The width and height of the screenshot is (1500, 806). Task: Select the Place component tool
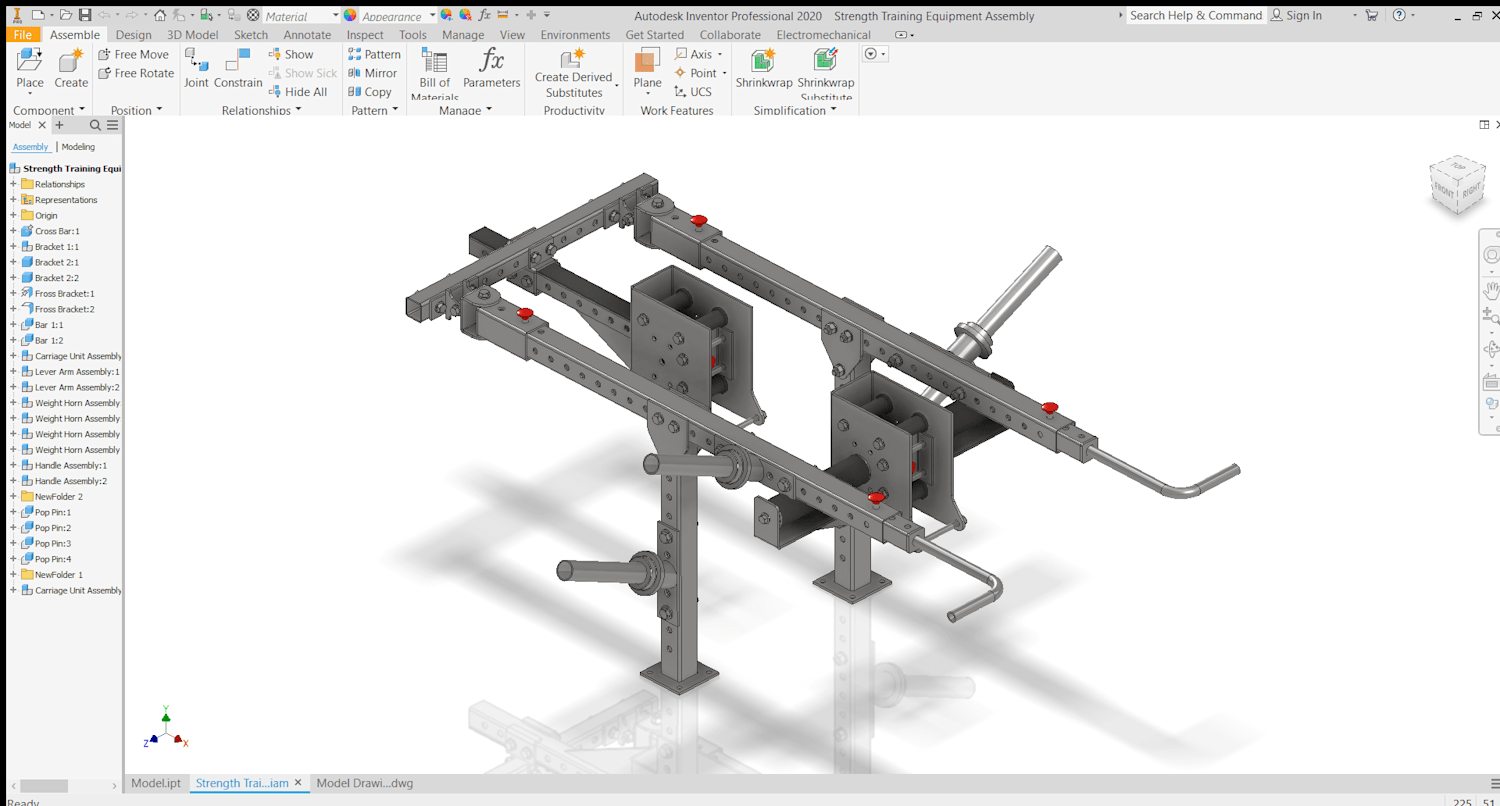(x=30, y=68)
